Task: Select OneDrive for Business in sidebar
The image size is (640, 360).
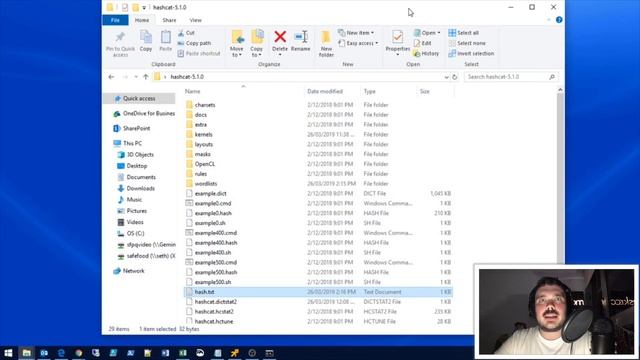Action: pyautogui.click(x=144, y=113)
